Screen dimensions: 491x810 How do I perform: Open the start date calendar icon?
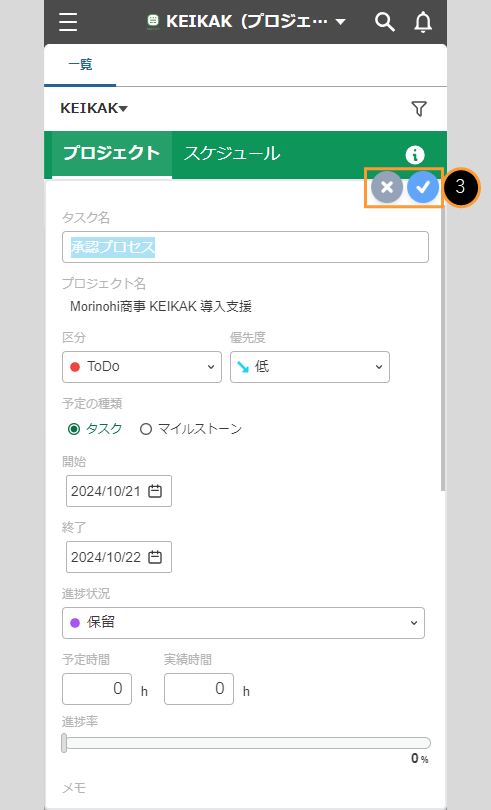(x=155, y=491)
